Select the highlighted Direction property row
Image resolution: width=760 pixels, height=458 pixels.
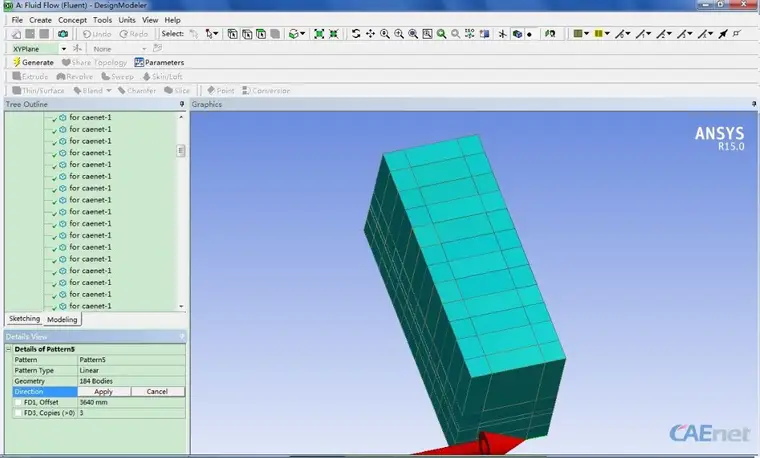point(45,392)
